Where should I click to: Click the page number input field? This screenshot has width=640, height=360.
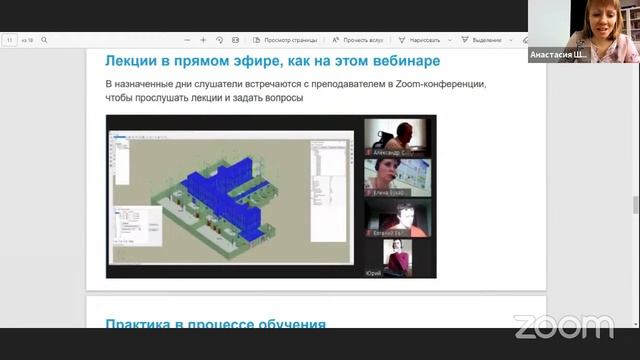coord(9,40)
